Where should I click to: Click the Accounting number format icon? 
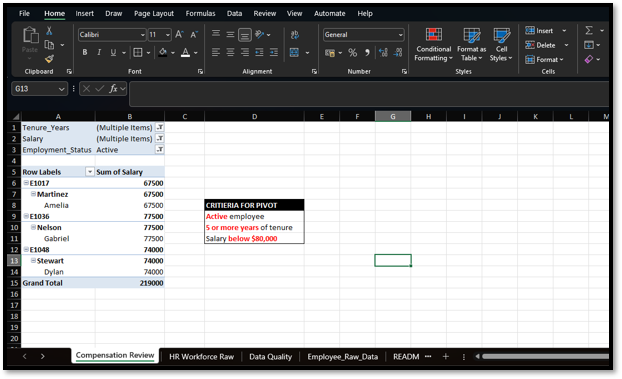pos(330,53)
